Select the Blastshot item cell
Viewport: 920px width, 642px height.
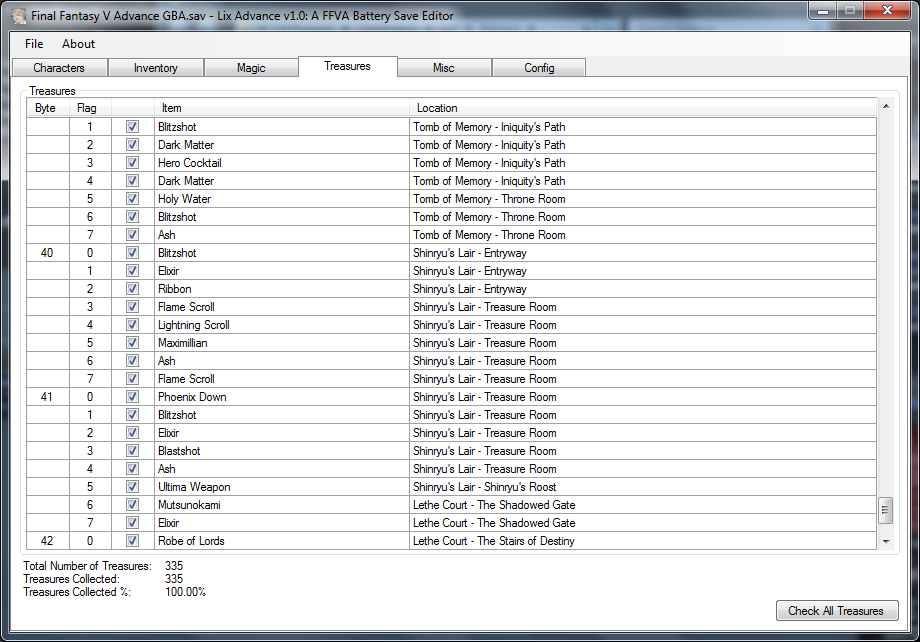click(x=282, y=451)
